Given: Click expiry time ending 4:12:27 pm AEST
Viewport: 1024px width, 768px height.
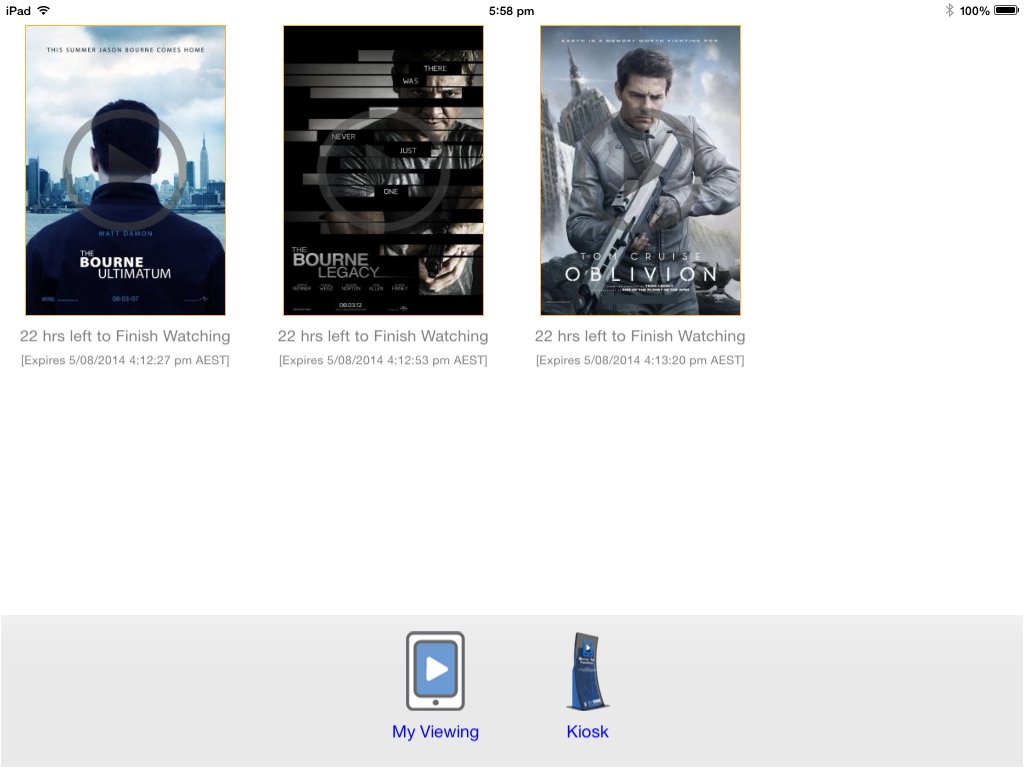Looking at the screenshot, I should pos(125,360).
